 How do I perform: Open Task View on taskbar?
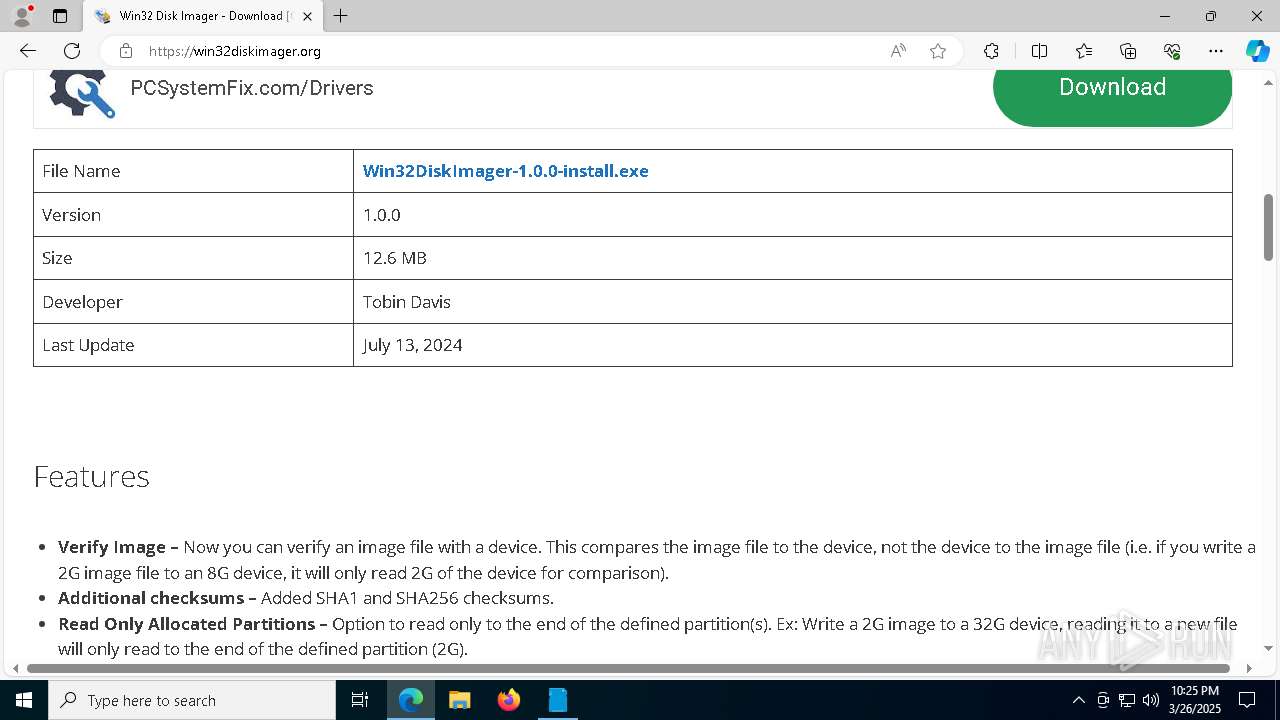tap(360, 700)
